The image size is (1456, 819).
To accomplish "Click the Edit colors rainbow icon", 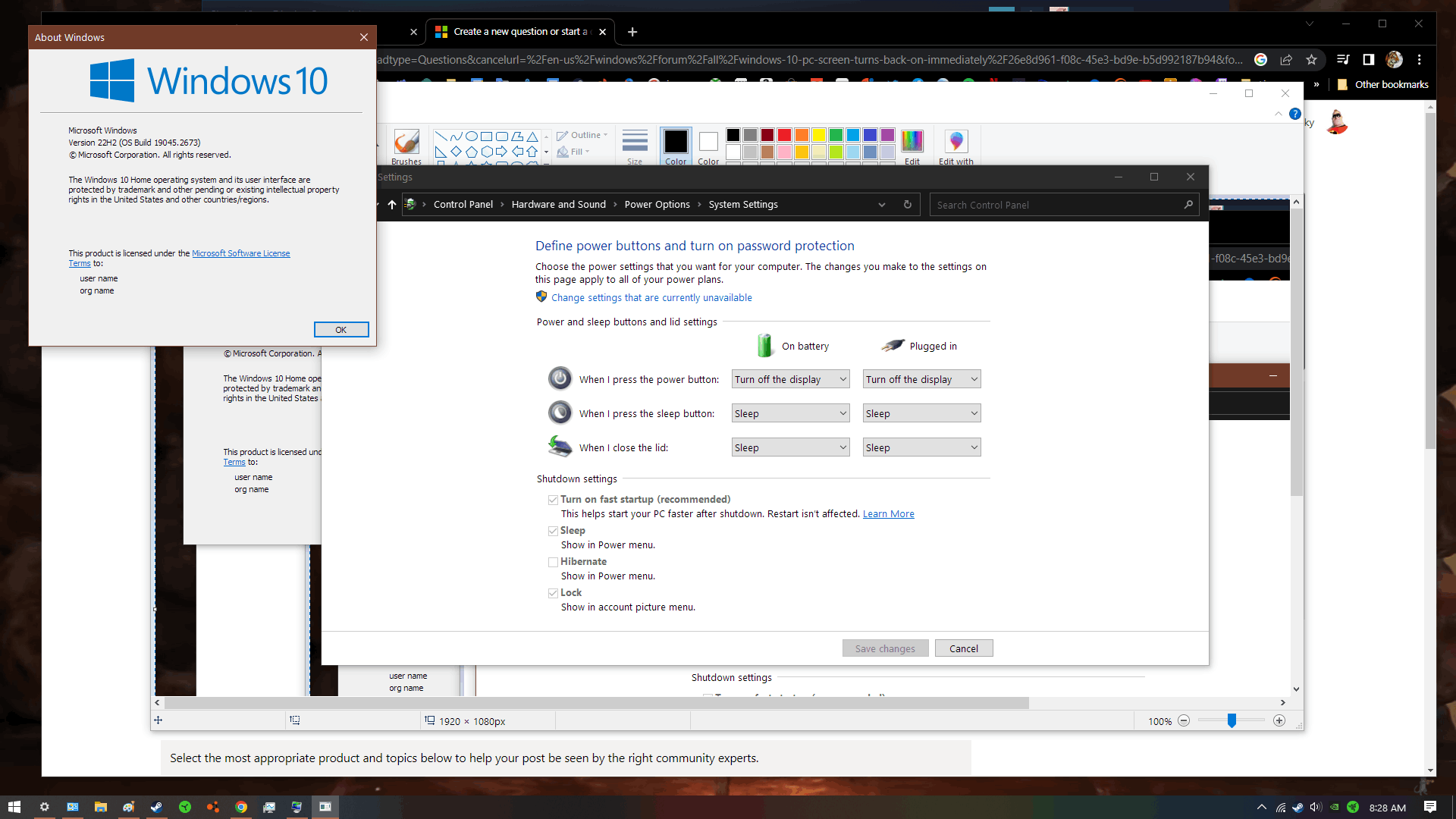I will click(x=912, y=141).
